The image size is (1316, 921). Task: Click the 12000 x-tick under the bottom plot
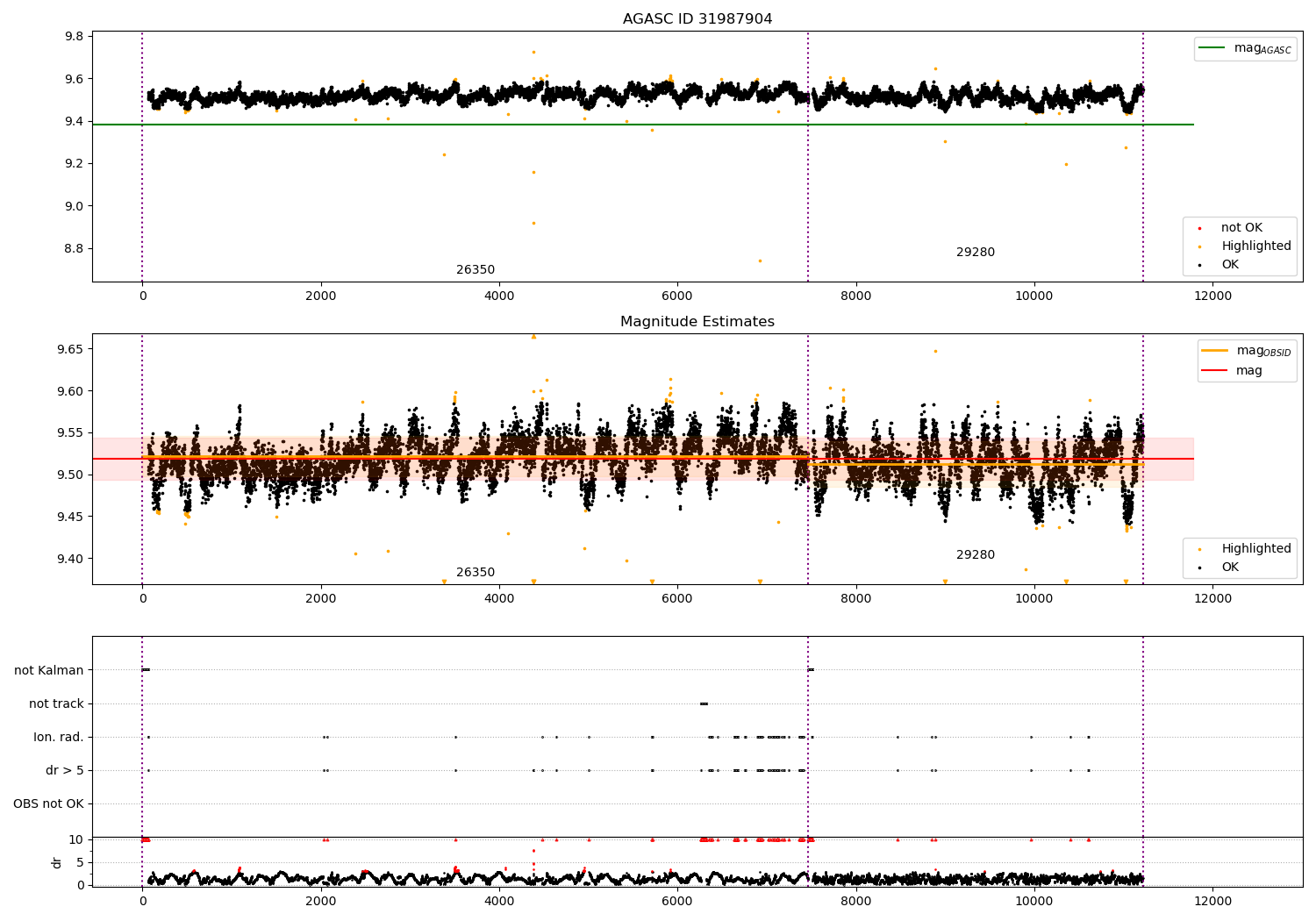1212,902
